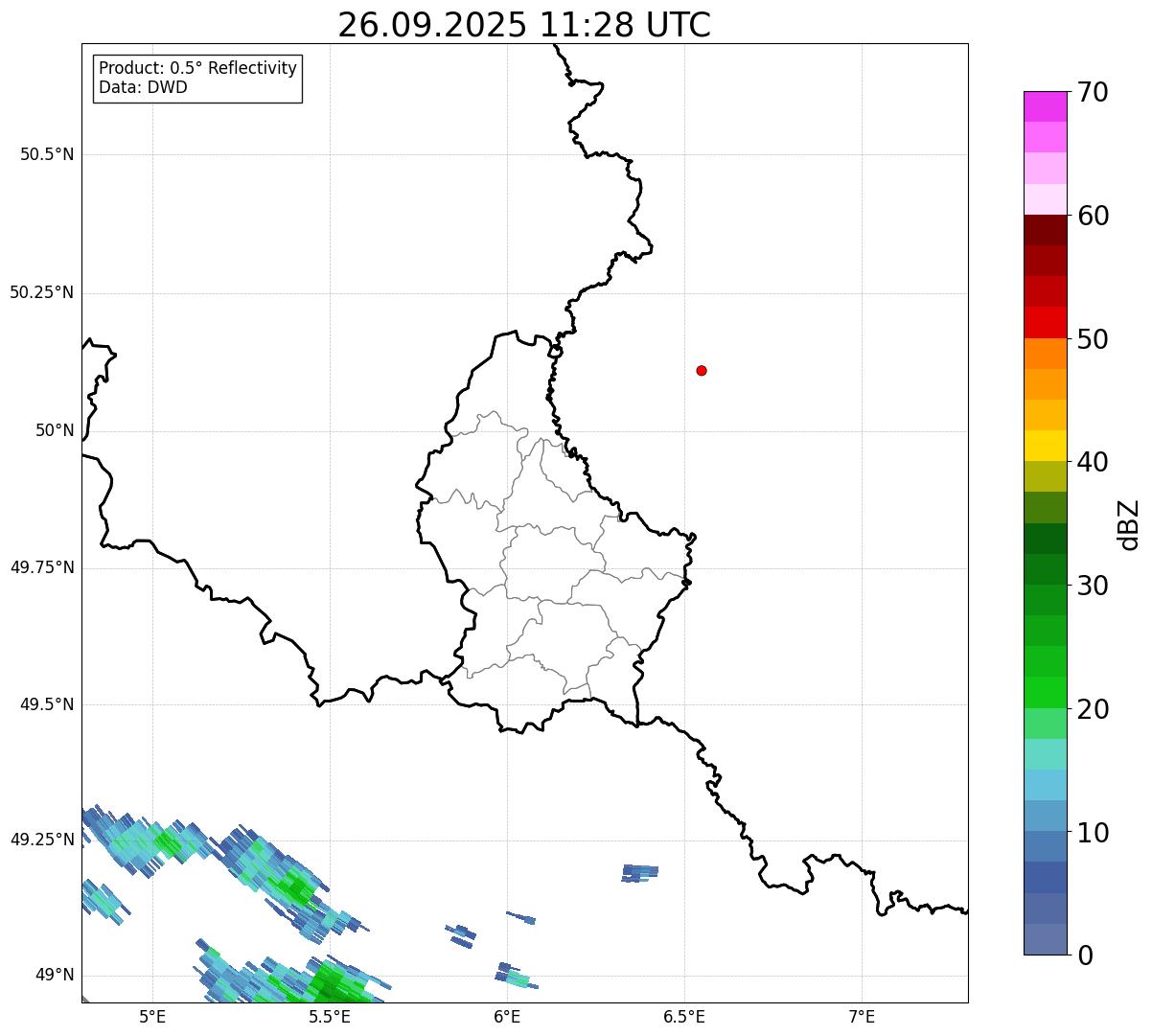Click 'Product: 0.5° Reflectivity' text

click(x=197, y=69)
